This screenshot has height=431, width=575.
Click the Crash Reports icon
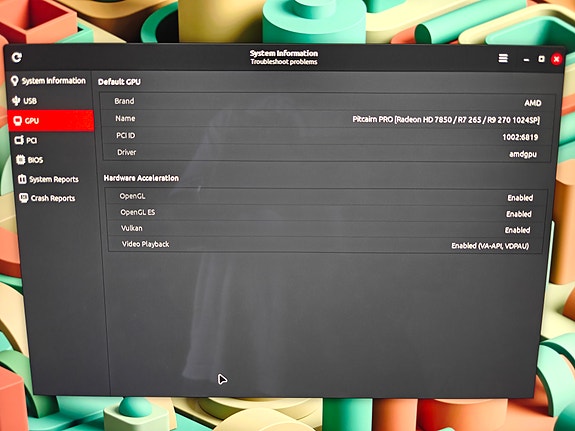23,198
